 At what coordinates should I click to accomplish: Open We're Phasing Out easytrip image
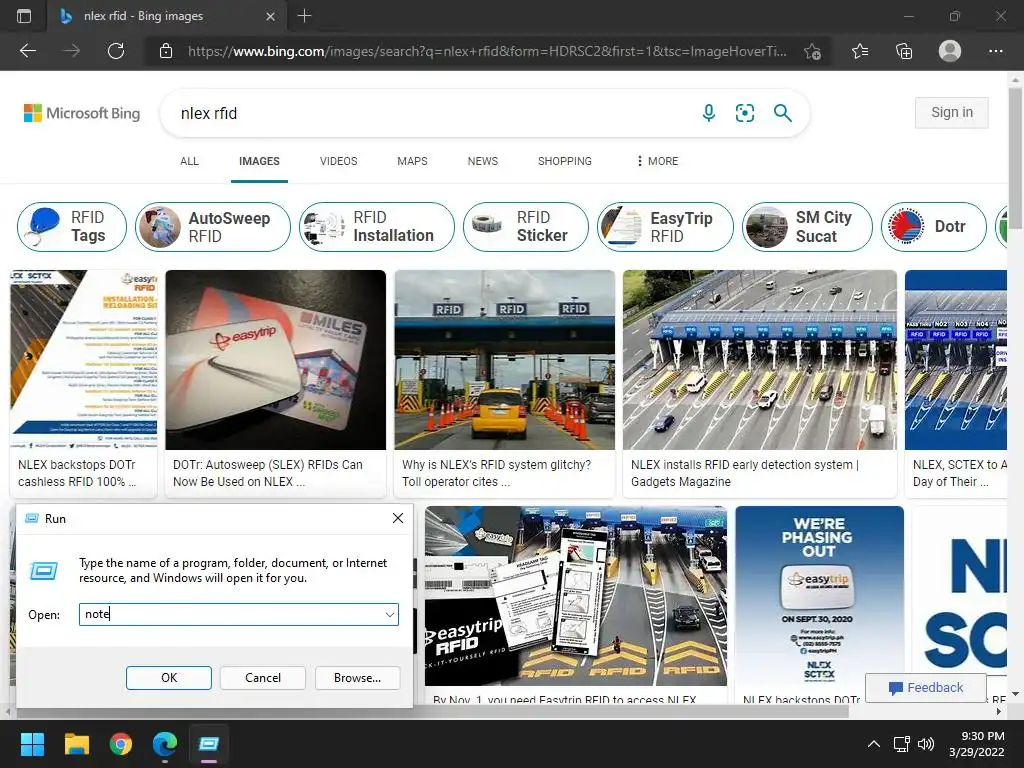820,596
